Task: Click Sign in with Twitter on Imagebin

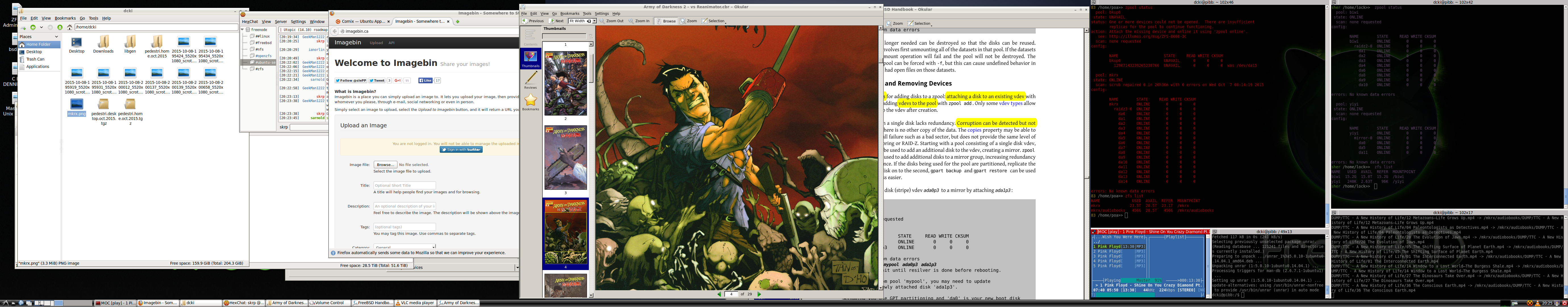Action: coord(461,149)
